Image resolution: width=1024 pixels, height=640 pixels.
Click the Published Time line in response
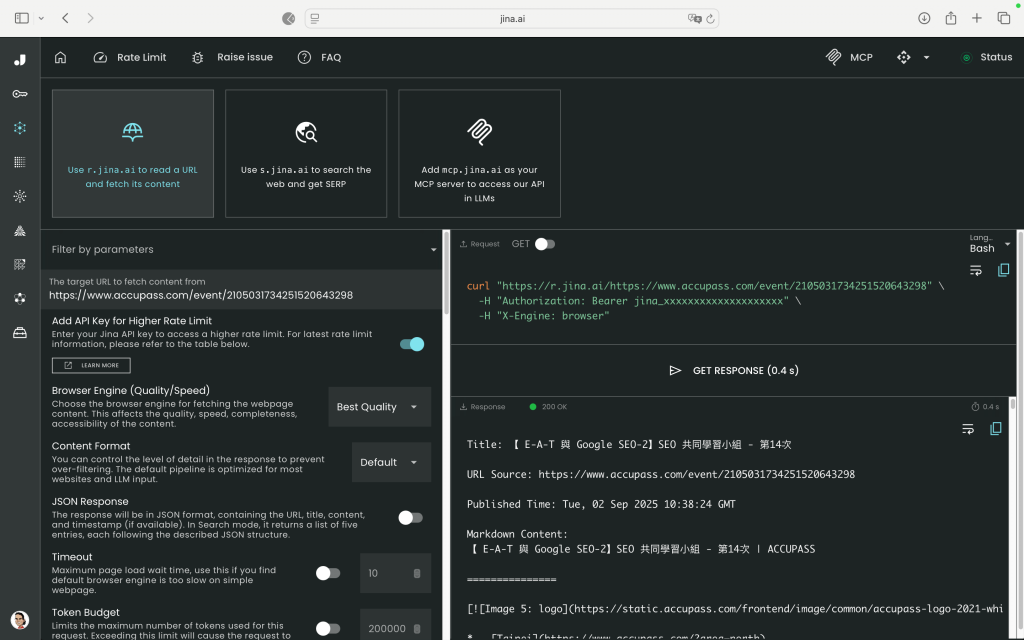601,504
